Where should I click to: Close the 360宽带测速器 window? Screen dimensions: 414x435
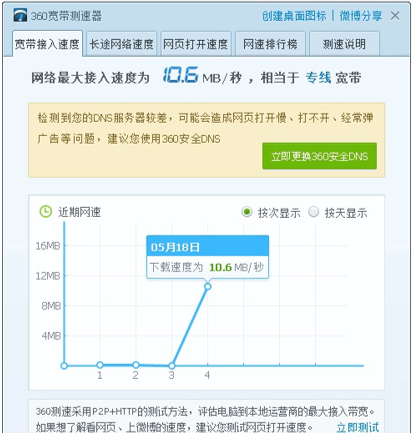point(395,16)
